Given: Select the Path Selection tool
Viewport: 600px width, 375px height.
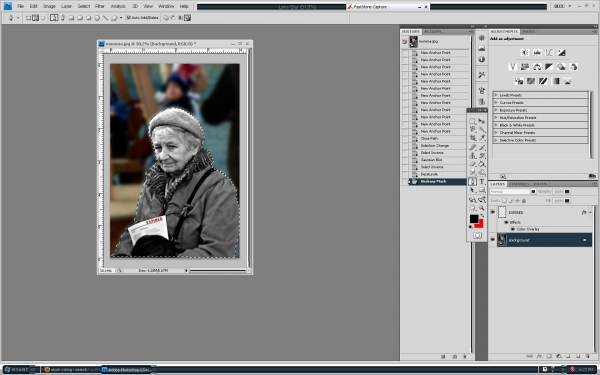Looking at the screenshot, I should tap(473, 190).
